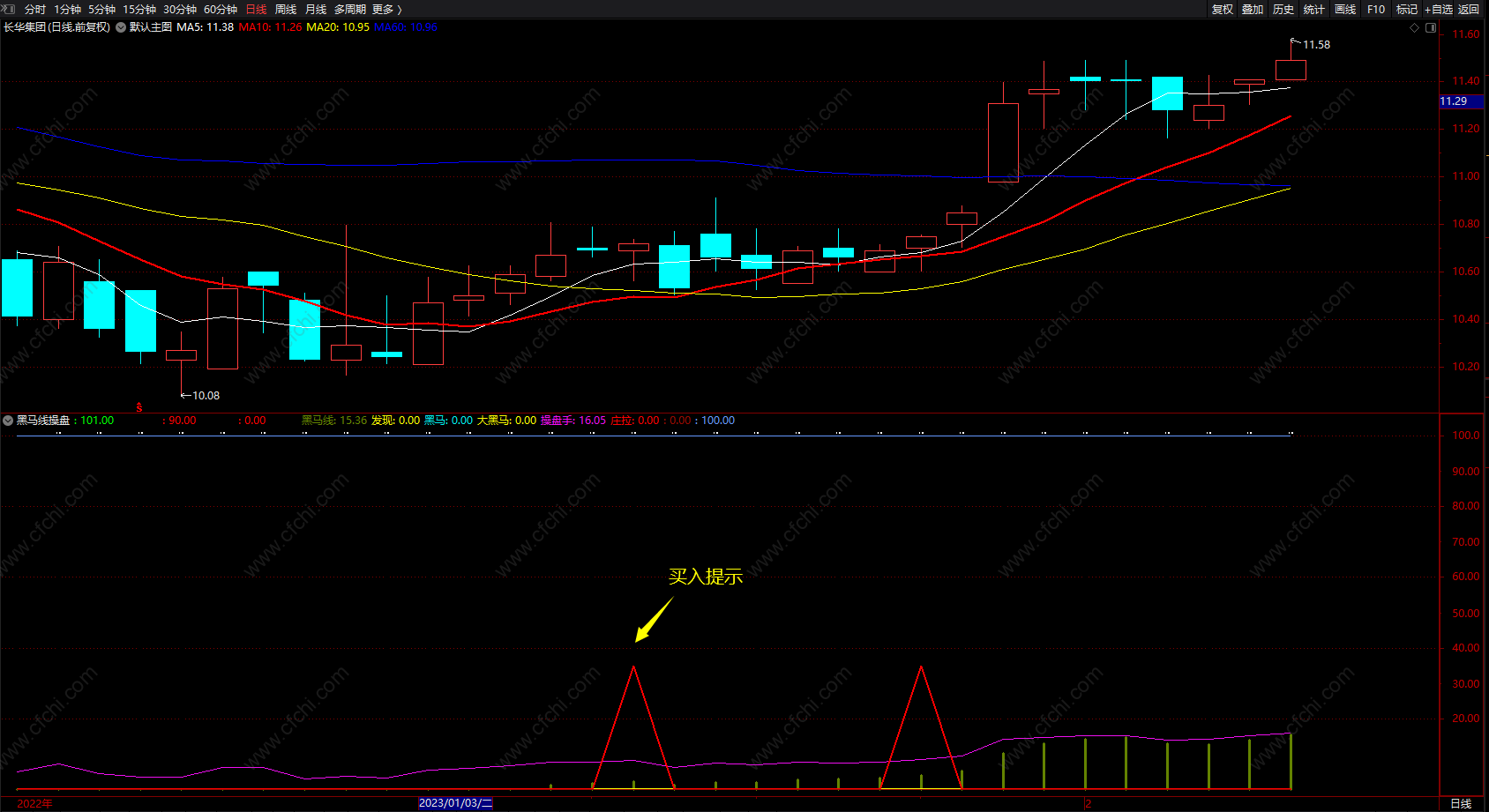1489x812 pixels.
Task: Open the 画线 drawing tools
Action: click(x=1345, y=9)
